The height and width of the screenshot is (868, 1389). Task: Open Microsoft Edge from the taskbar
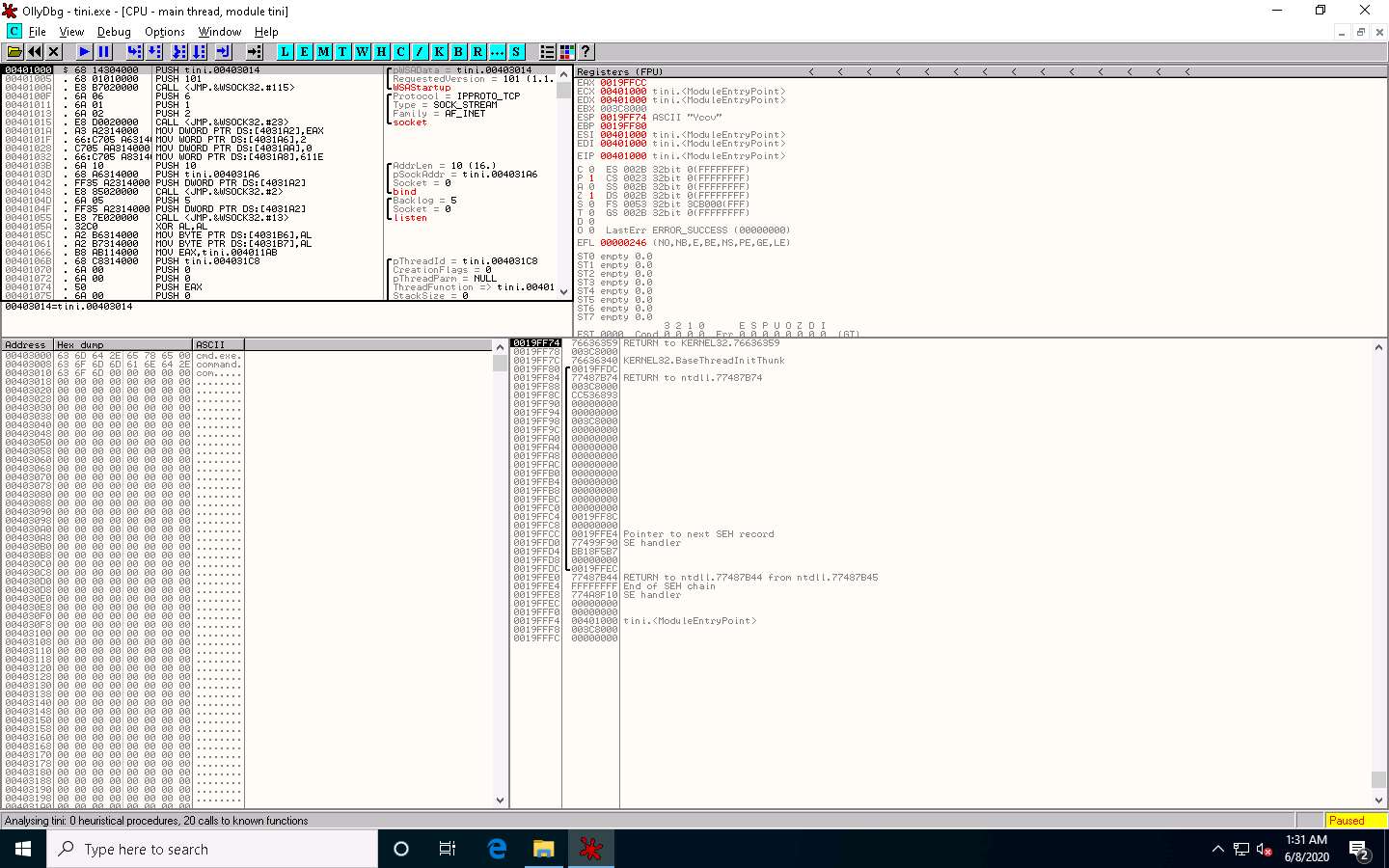point(497,849)
